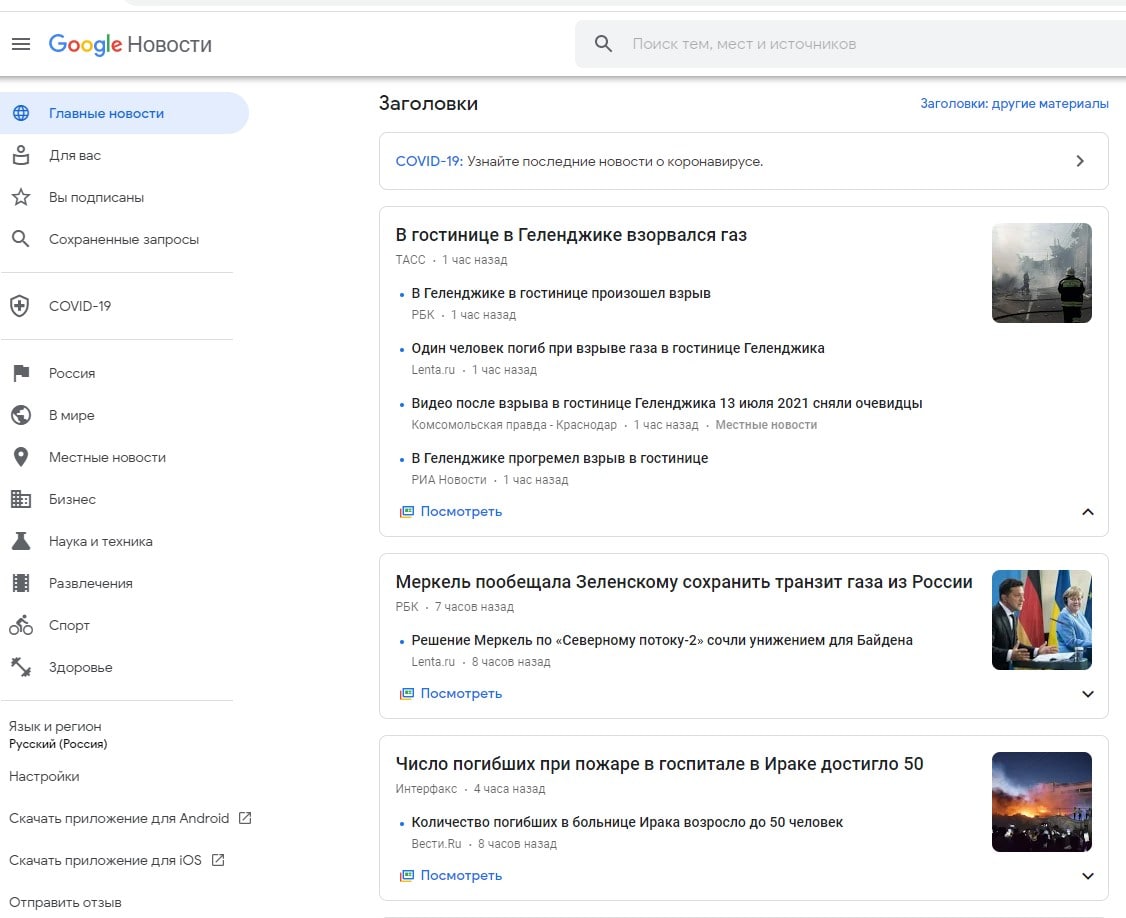Click external link icon next to iOS app
Image resolution: width=1126 pixels, height=918 pixels.
[218, 860]
